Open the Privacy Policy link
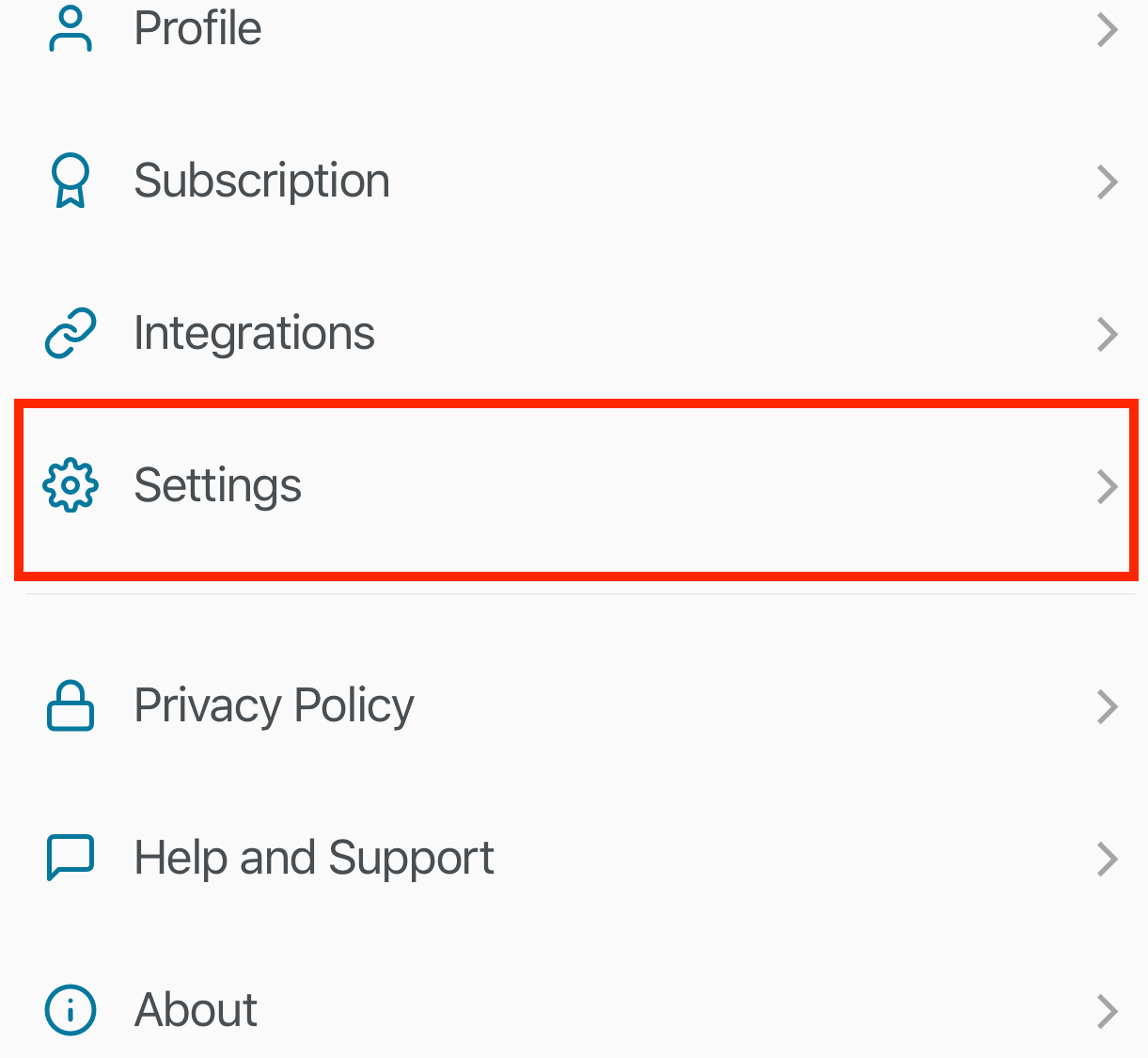 click(x=274, y=705)
